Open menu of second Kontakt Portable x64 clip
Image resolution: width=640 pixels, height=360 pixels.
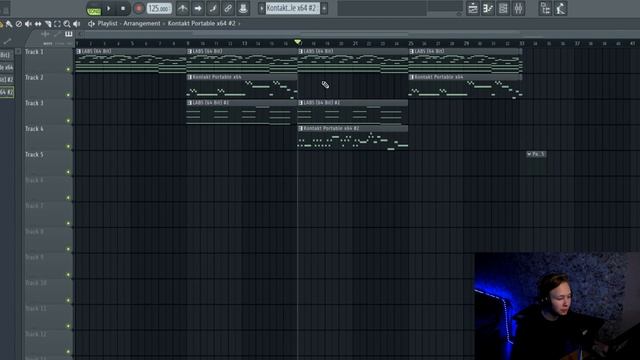pos(411,77)
